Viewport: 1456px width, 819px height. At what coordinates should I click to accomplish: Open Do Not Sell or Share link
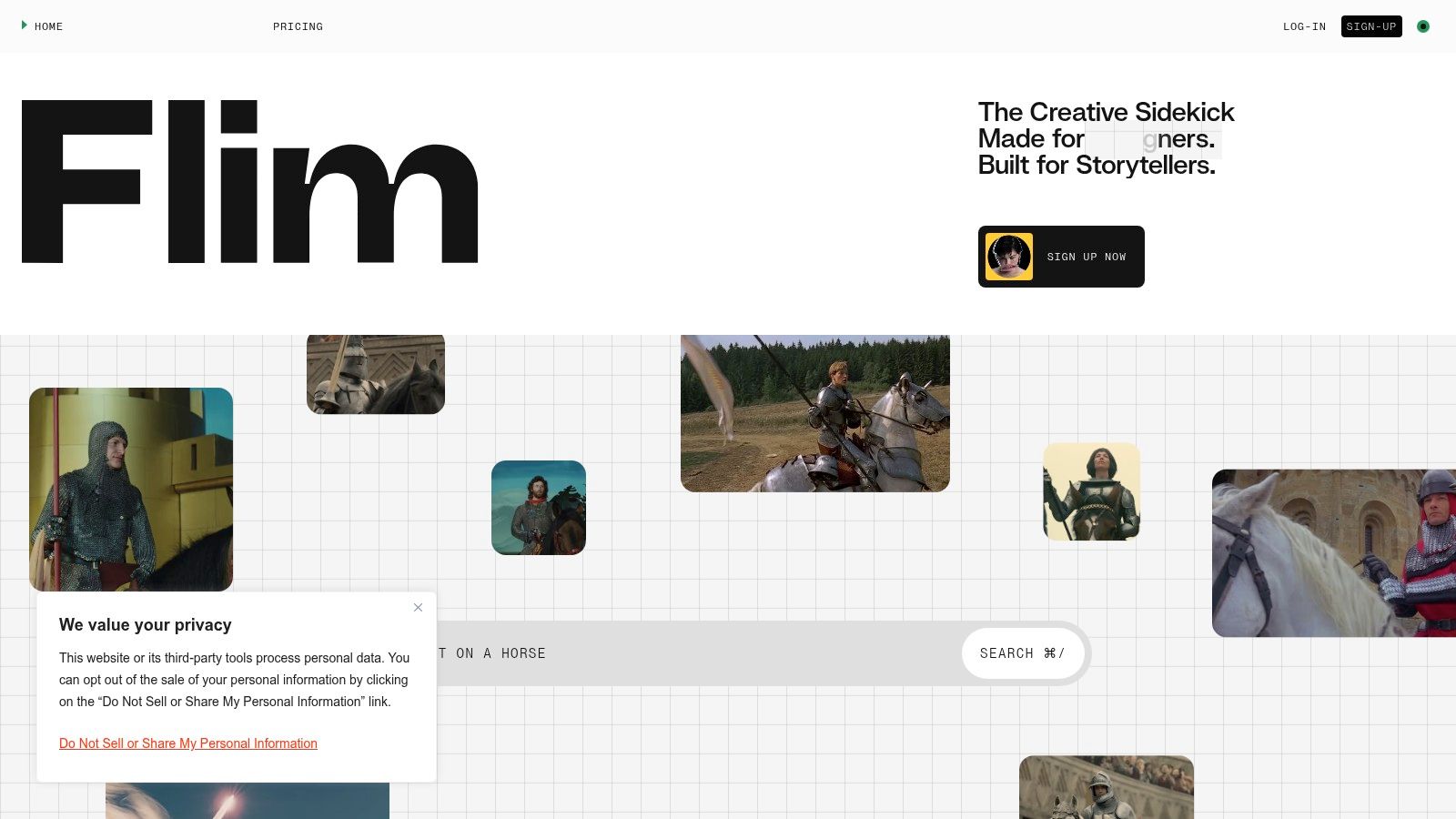point(188,743)
